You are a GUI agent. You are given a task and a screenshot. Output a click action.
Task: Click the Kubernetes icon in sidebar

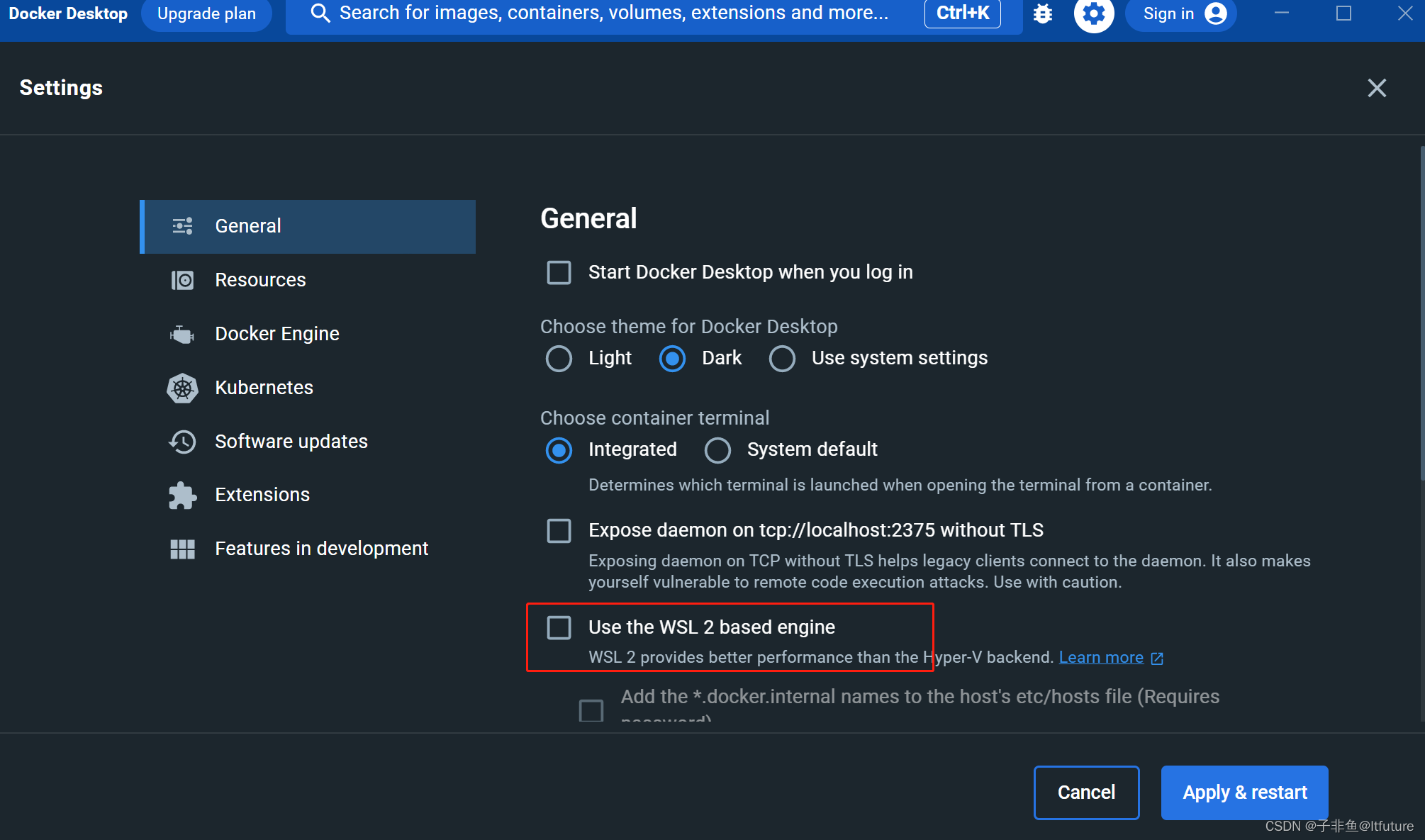pos(184,387)
